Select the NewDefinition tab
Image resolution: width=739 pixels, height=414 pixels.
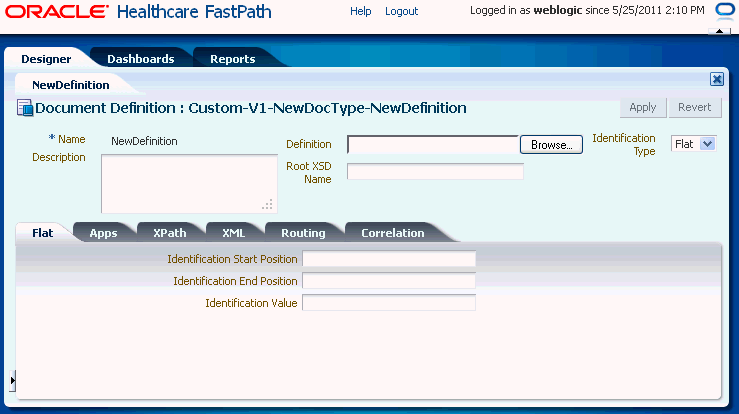pos(71,85)
